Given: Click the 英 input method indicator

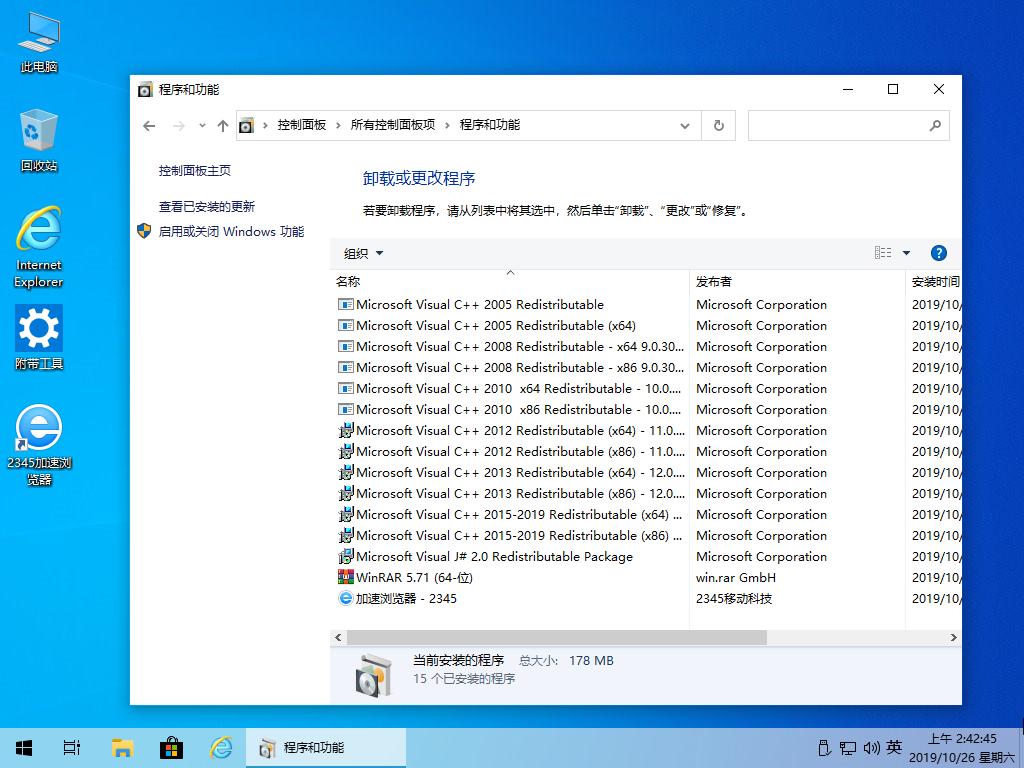Looking at the screenshot, I should [x=894, y=748].
